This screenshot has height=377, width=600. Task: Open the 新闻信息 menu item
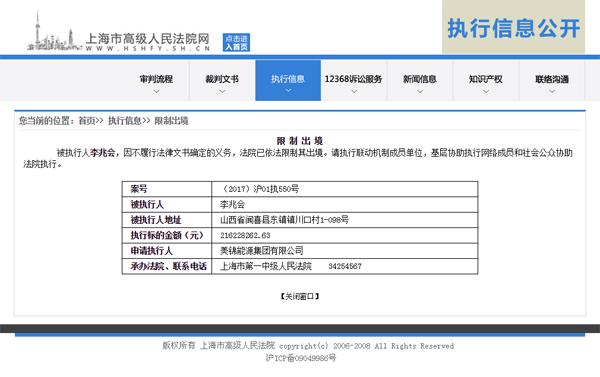(420, 79)
